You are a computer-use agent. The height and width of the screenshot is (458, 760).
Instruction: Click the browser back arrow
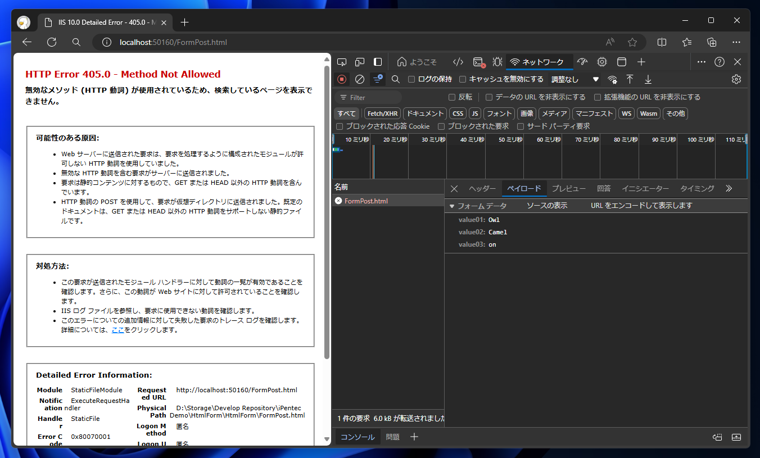[27, 42]
